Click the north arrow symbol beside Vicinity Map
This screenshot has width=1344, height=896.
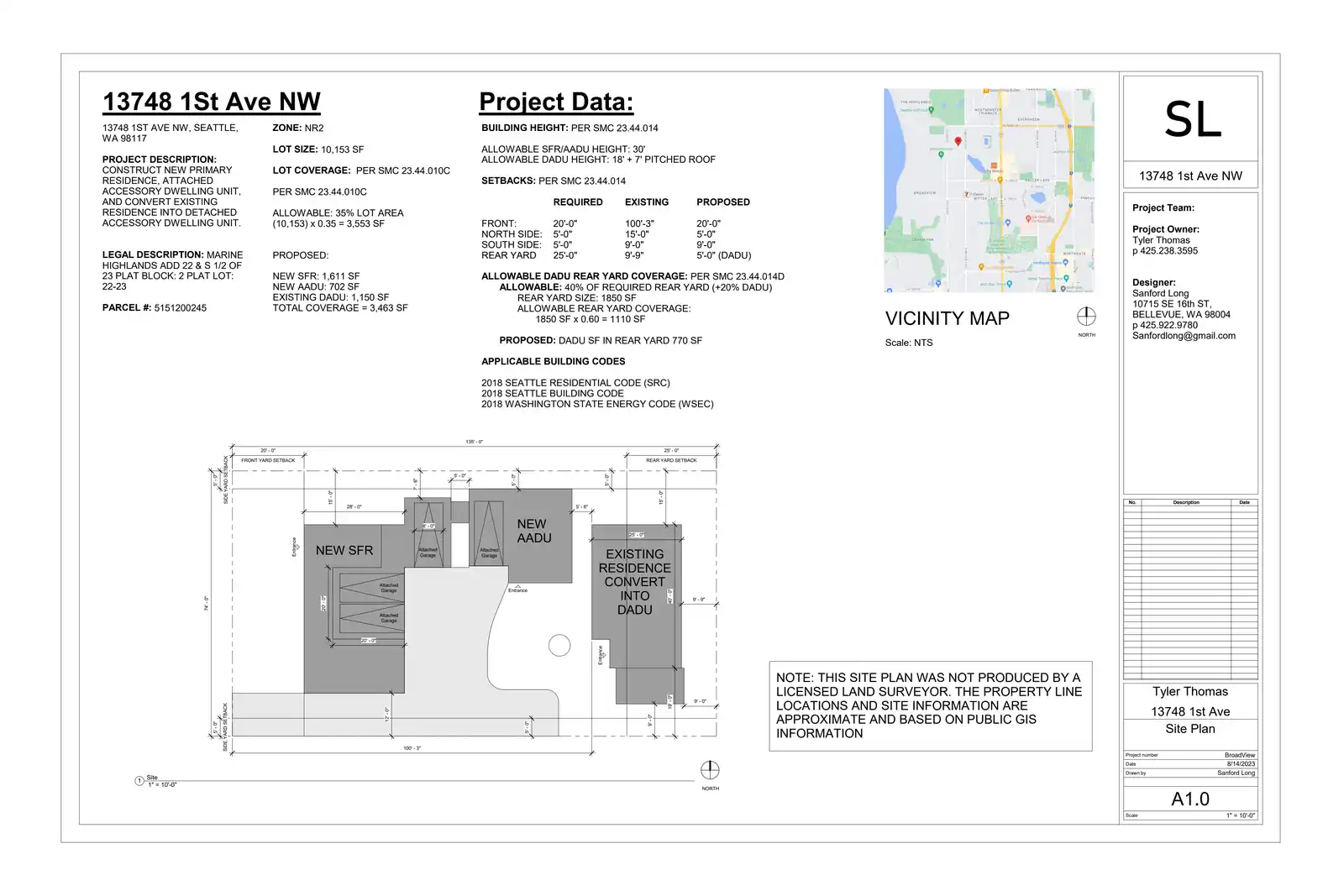pyautogui.click(x=1086, y=317)
